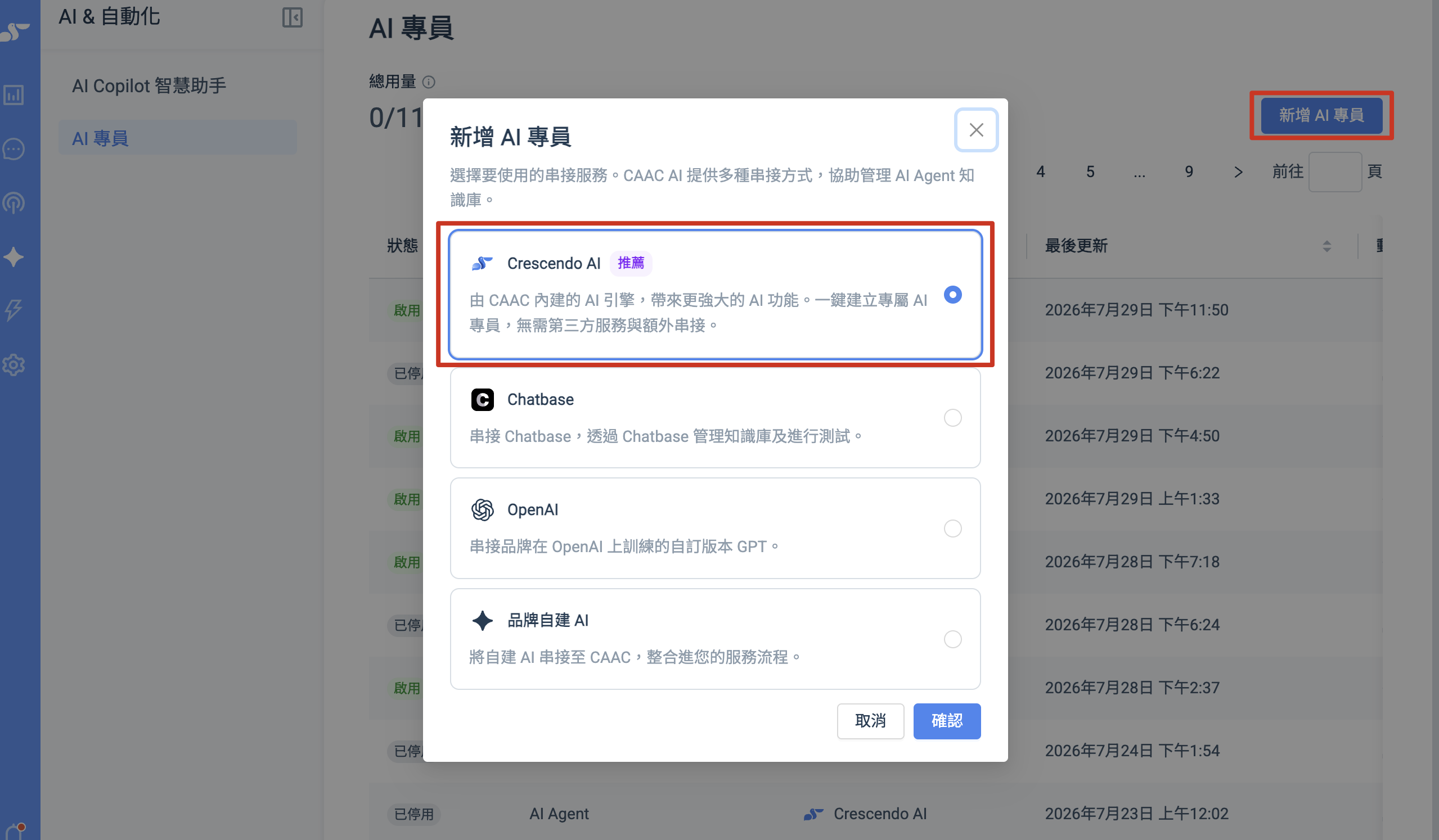Click the AI 專員 page heading
This screenshot has width=1439, height=840.
tap(411, 29)
